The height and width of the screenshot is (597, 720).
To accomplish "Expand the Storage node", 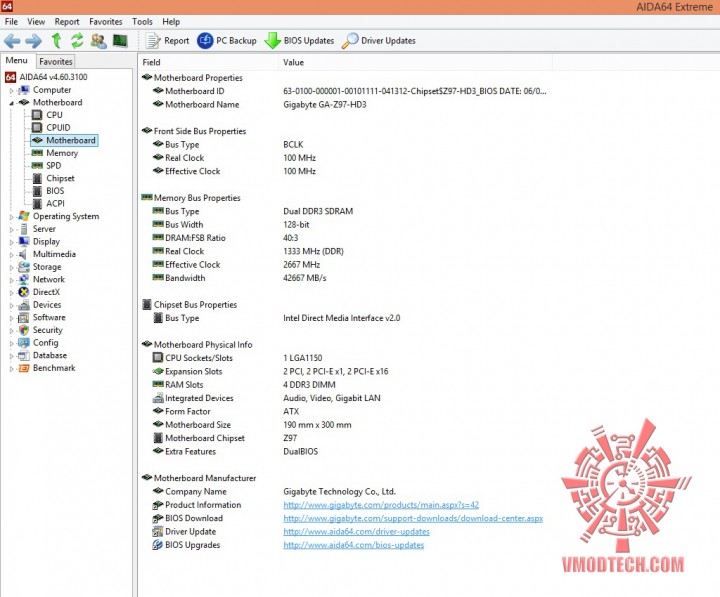I will point(11,267).
